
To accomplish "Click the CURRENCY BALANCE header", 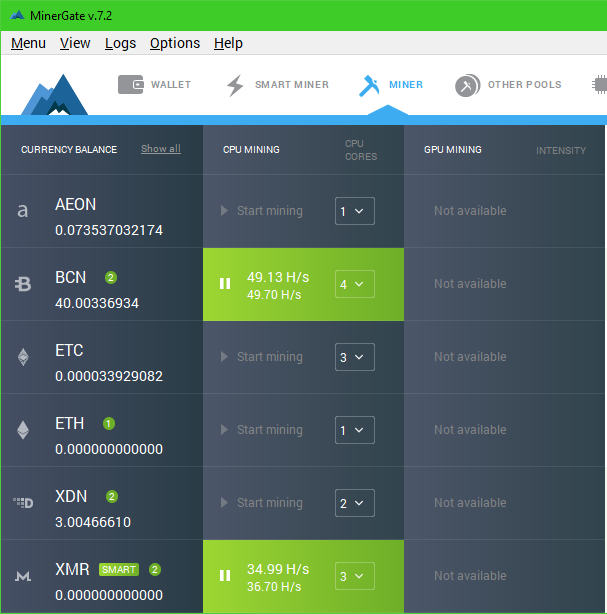I will (69, 150).
